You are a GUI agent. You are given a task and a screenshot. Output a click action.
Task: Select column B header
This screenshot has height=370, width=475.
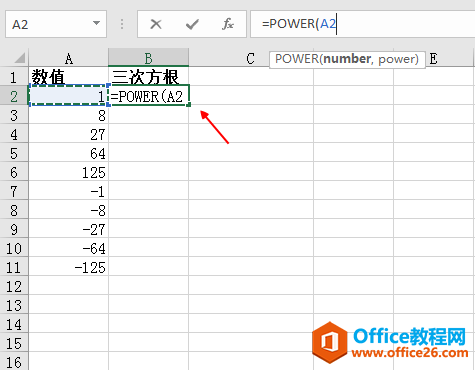tap(149, 58)
